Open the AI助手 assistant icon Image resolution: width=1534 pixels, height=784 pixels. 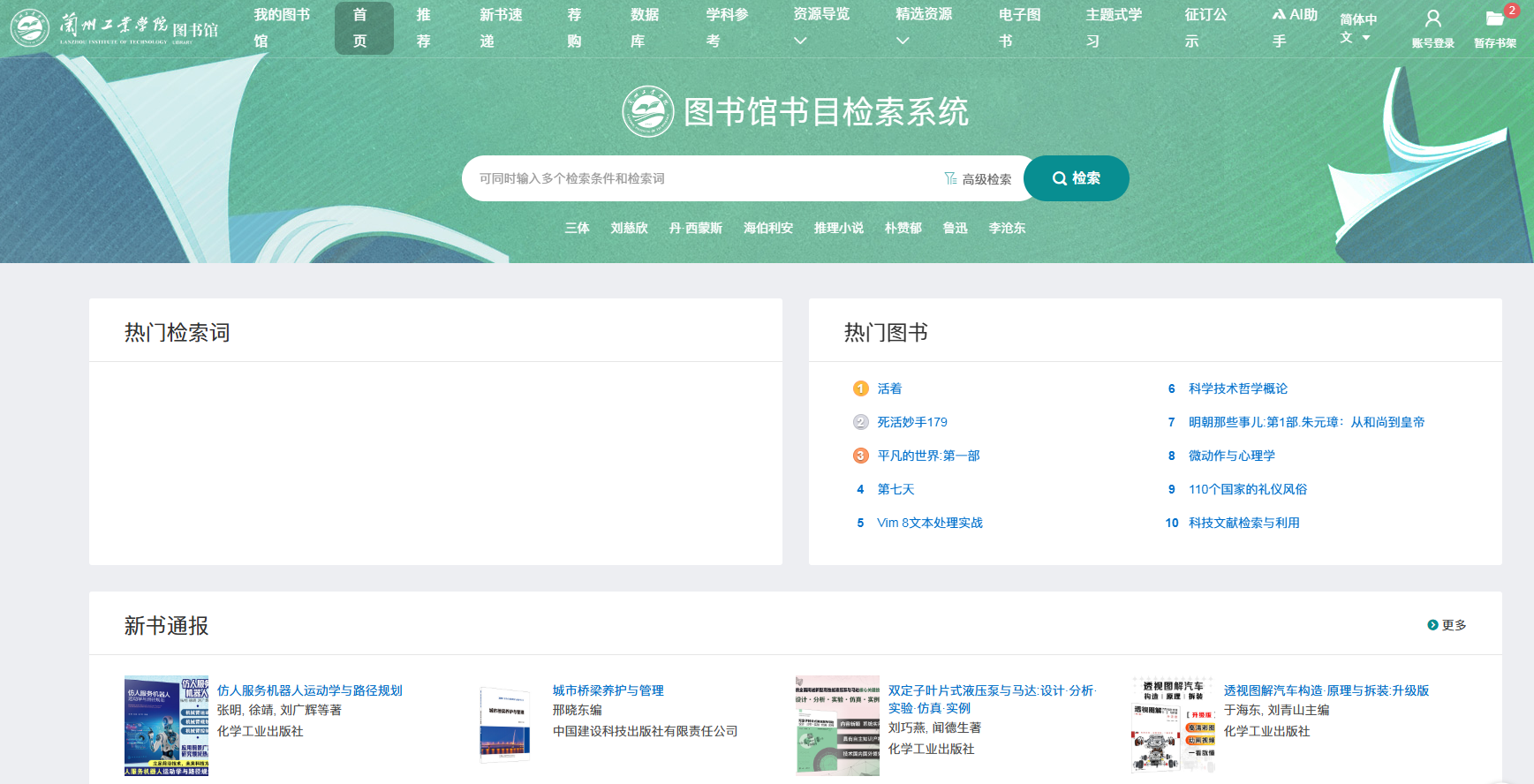click(1279, 15)
